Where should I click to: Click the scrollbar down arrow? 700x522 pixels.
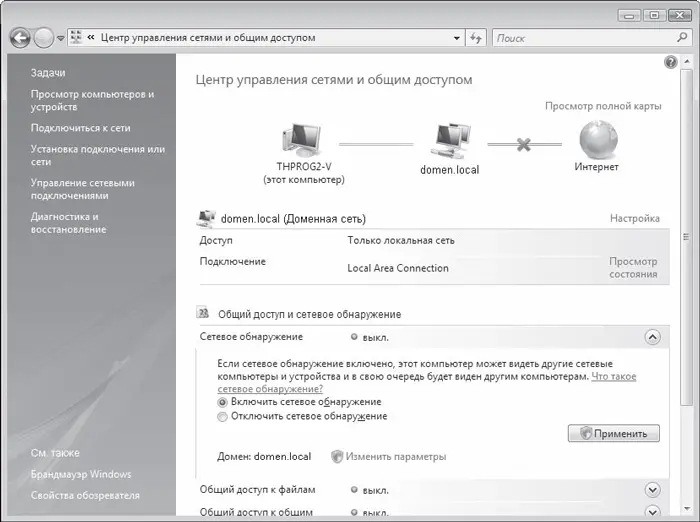687,508
